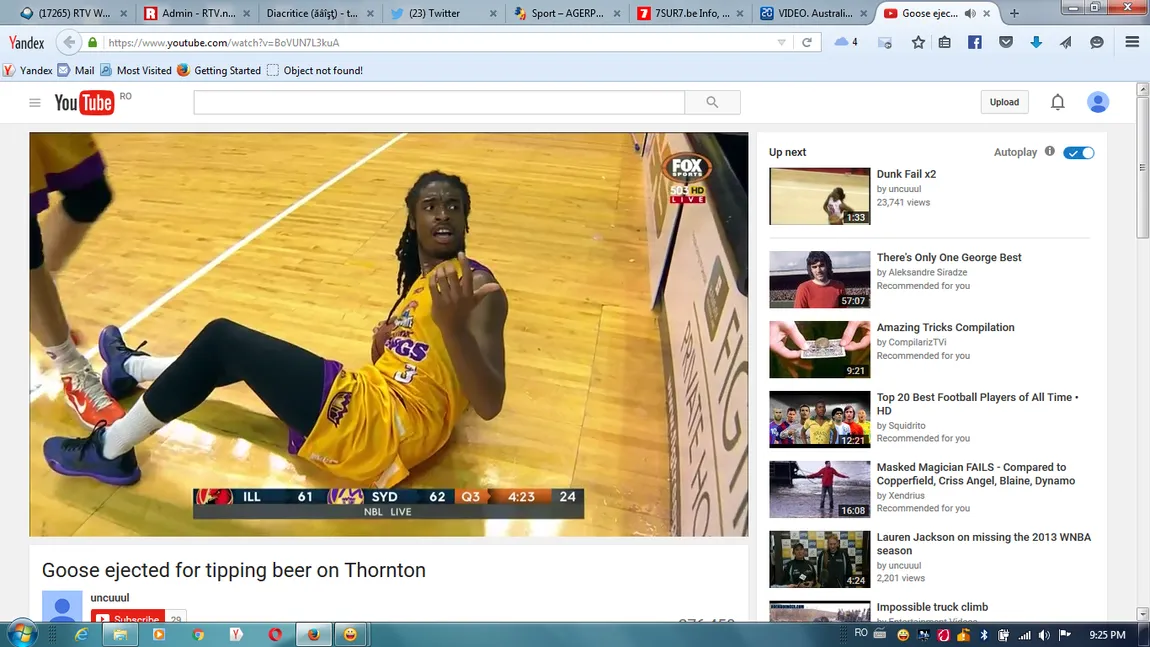Screen dimensions: 1150x647
Task: Click the page vertical scrollbar thumb
Action: tap(1143, 167)
